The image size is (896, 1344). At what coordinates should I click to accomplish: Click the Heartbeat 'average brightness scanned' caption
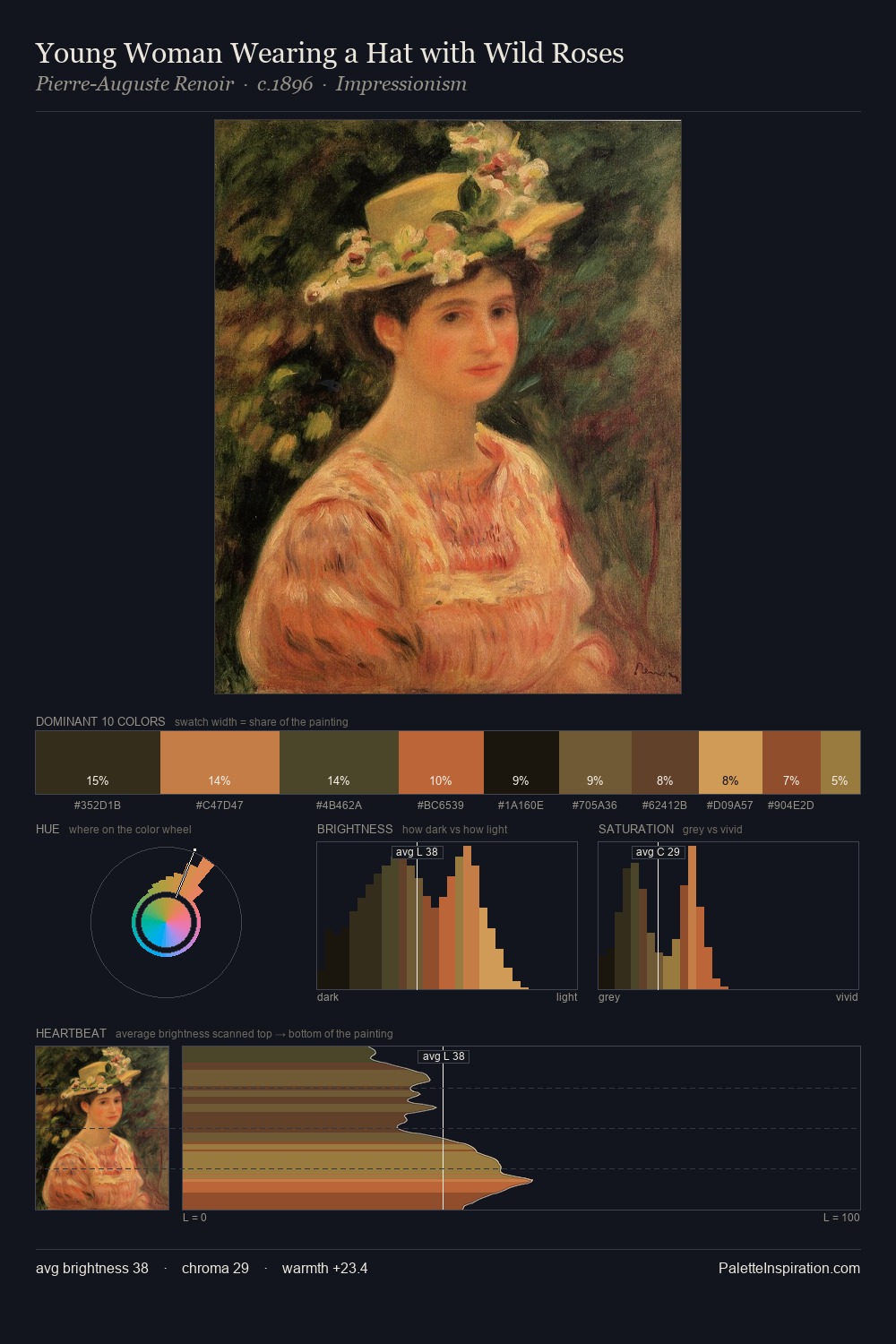[x=254, y=1034]
